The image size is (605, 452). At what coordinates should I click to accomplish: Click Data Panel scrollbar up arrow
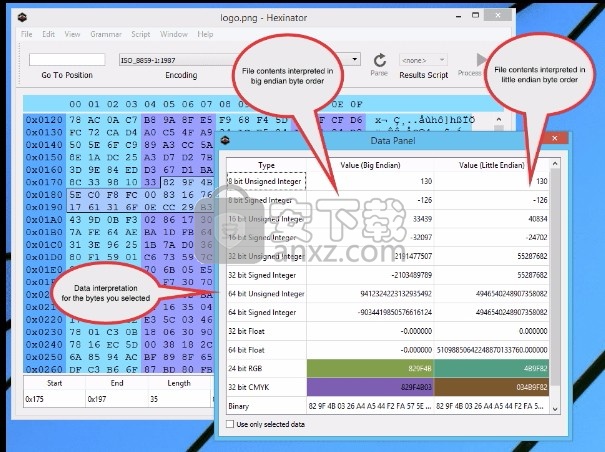tap(555, 164)
